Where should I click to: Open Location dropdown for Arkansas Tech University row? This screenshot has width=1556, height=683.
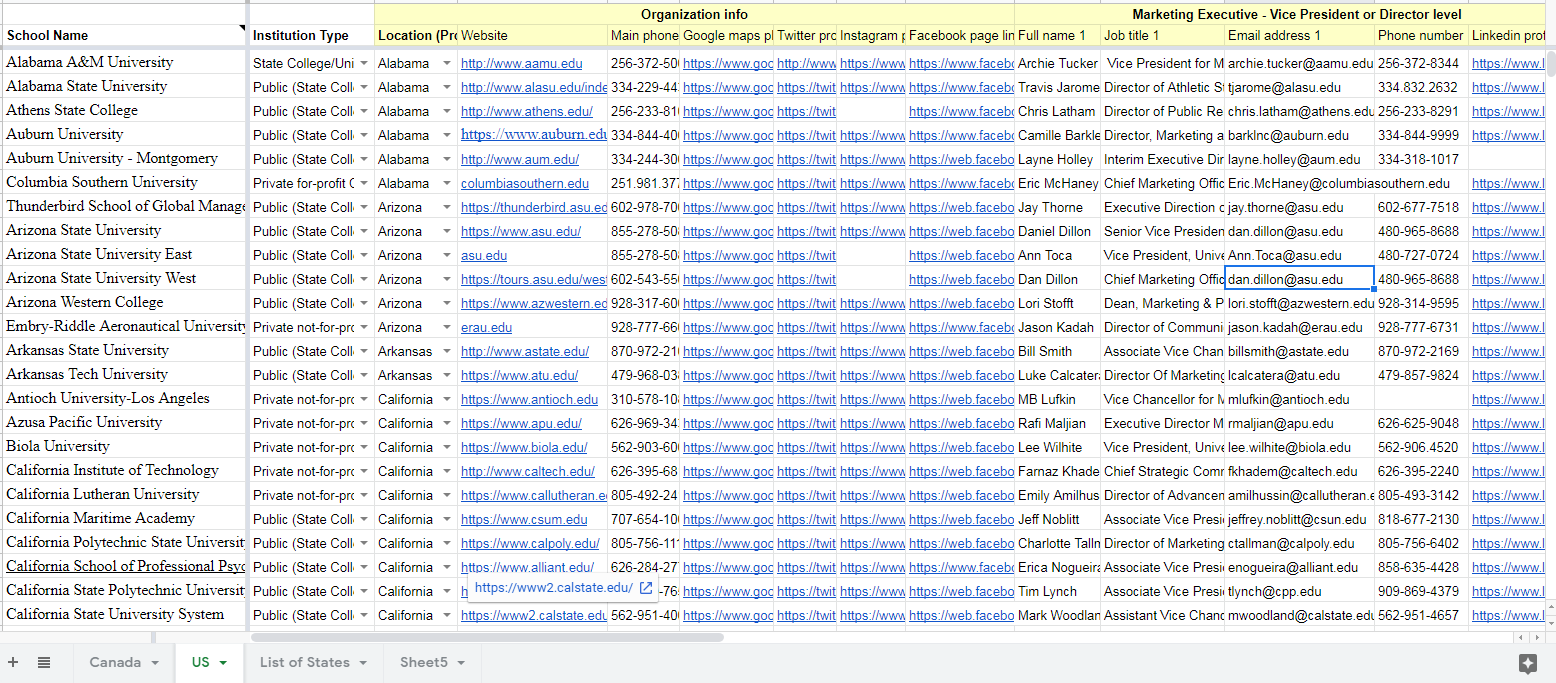[x=446, y=375]
